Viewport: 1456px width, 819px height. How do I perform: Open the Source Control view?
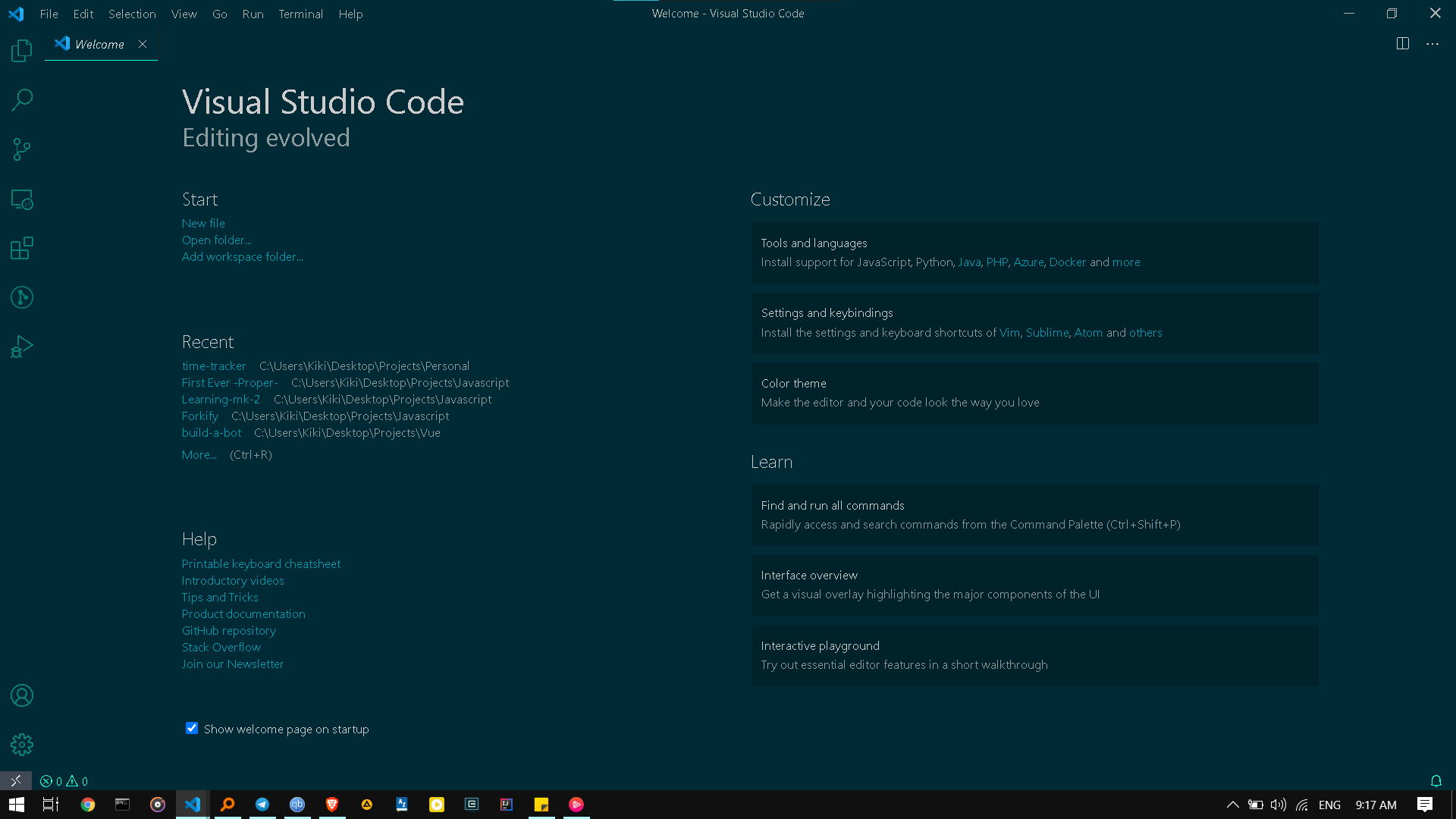coord(21,149)
